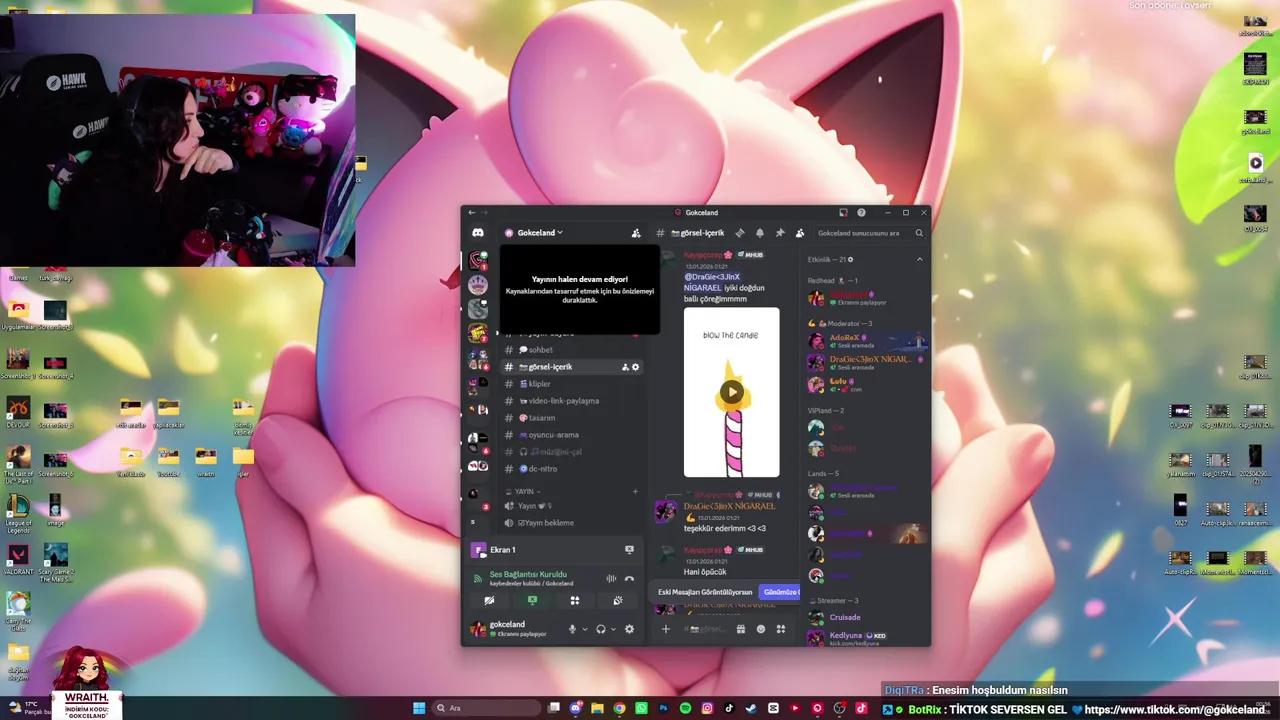This screenshot has width=1280, height=720.
Task: Open the emoji picker in message bar
Action: coord(761,629)
